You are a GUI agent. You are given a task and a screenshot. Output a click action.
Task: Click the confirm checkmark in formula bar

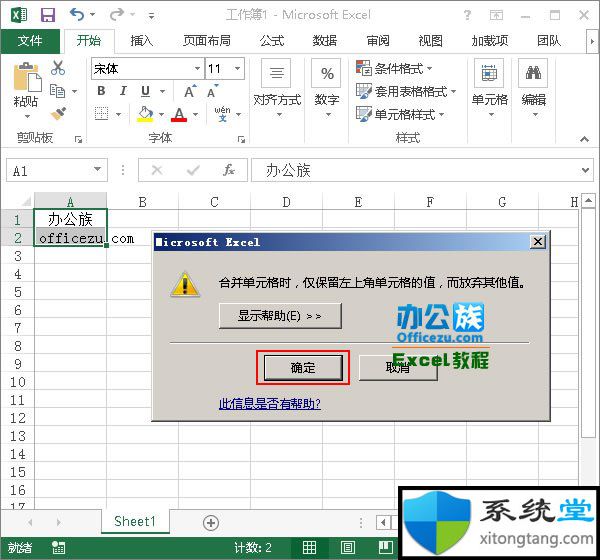pos(193,170)
